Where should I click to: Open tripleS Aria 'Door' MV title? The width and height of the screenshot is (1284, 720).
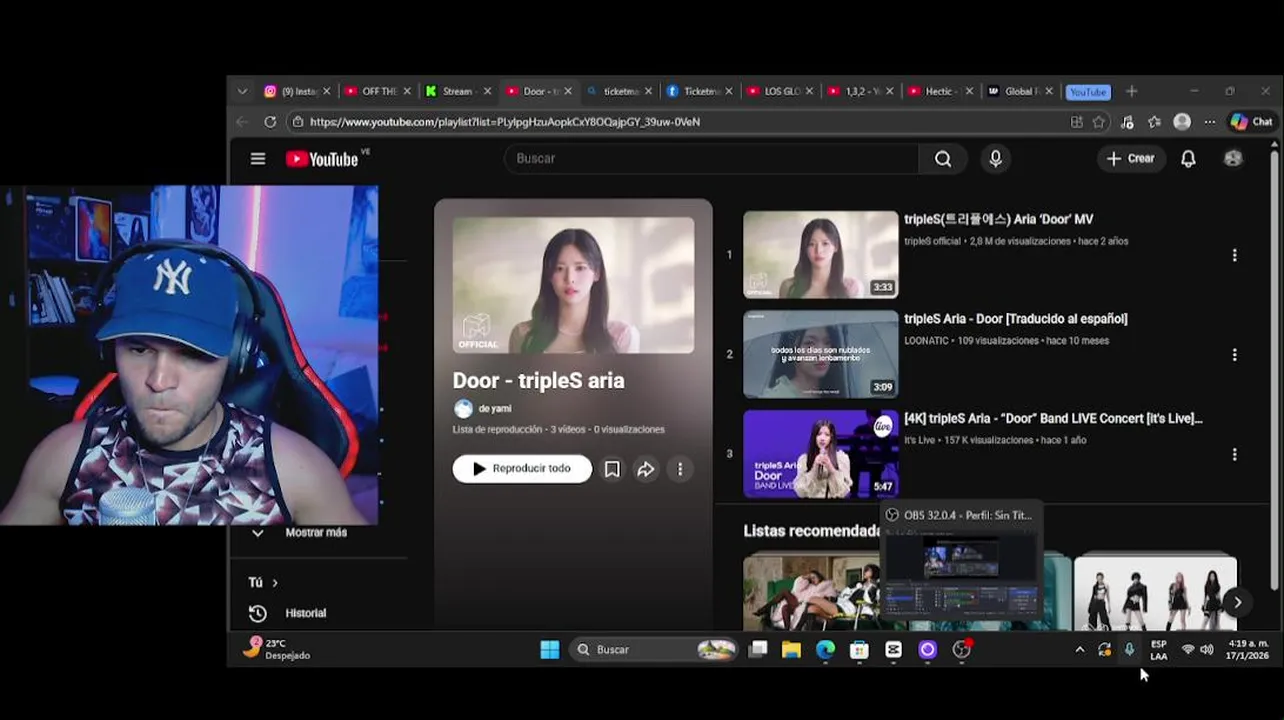pyautogui.click(x=998, y=219)
